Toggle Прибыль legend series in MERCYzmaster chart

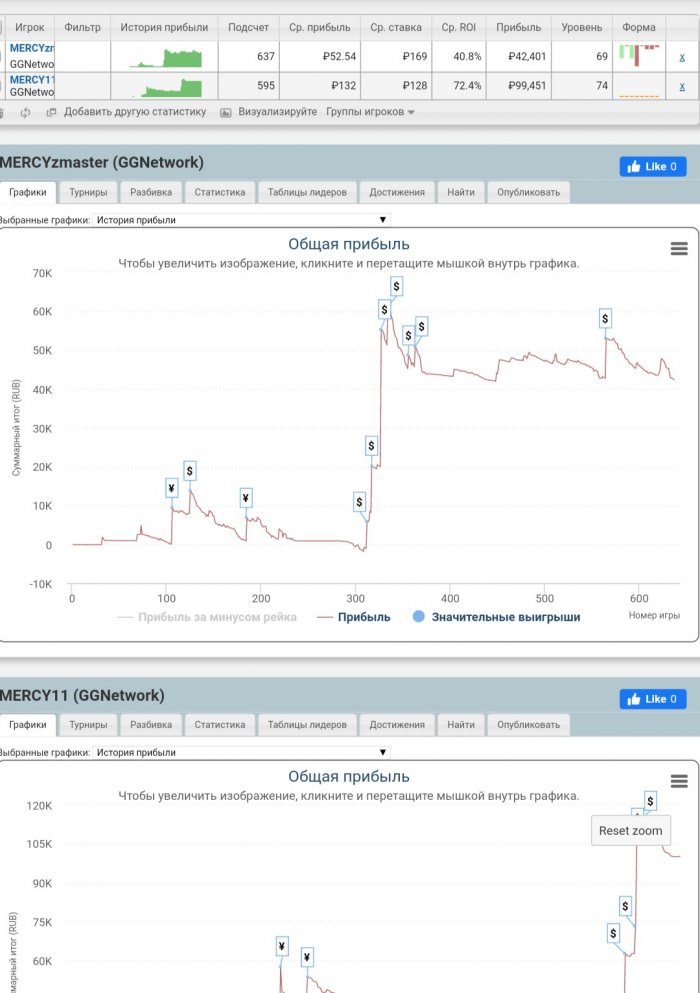(354, 617)
